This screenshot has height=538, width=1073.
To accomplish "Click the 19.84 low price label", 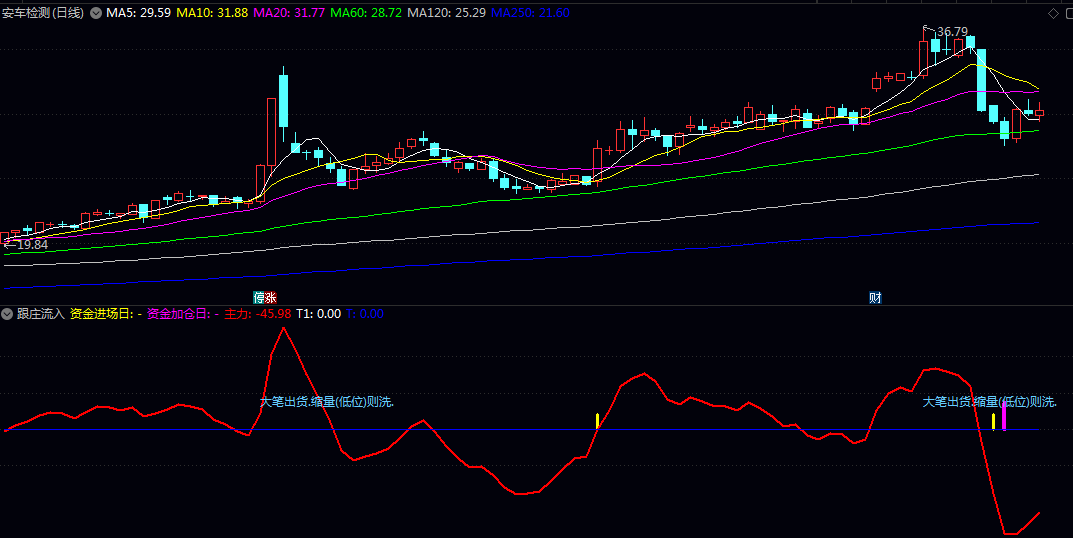I will (30, 244).
